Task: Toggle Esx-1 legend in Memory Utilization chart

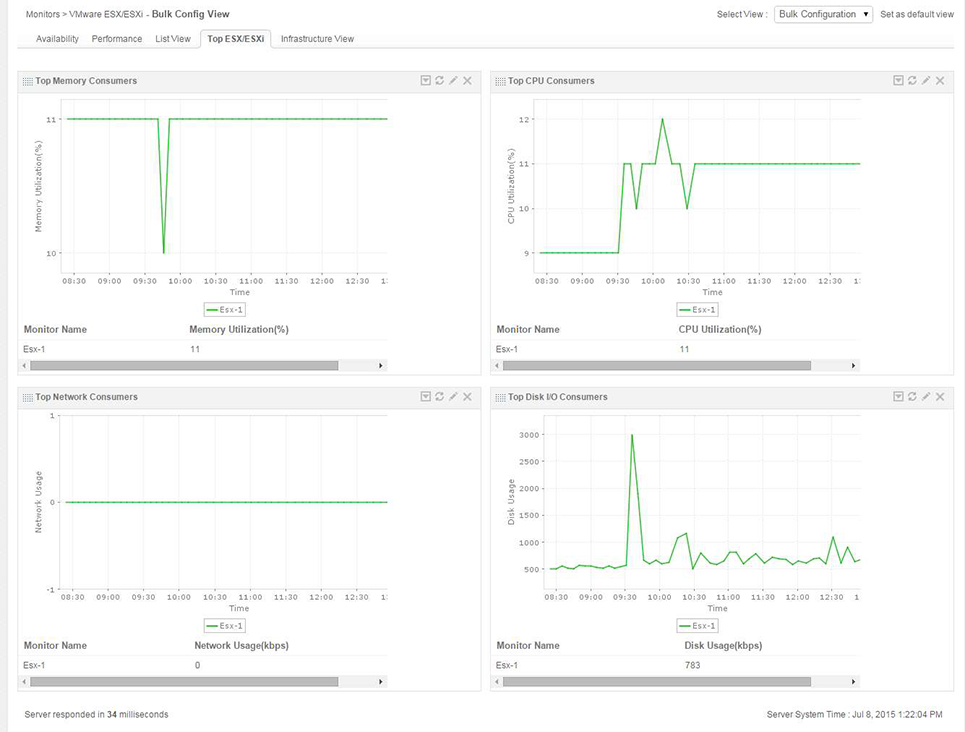Action: click(x=225, y=310)
